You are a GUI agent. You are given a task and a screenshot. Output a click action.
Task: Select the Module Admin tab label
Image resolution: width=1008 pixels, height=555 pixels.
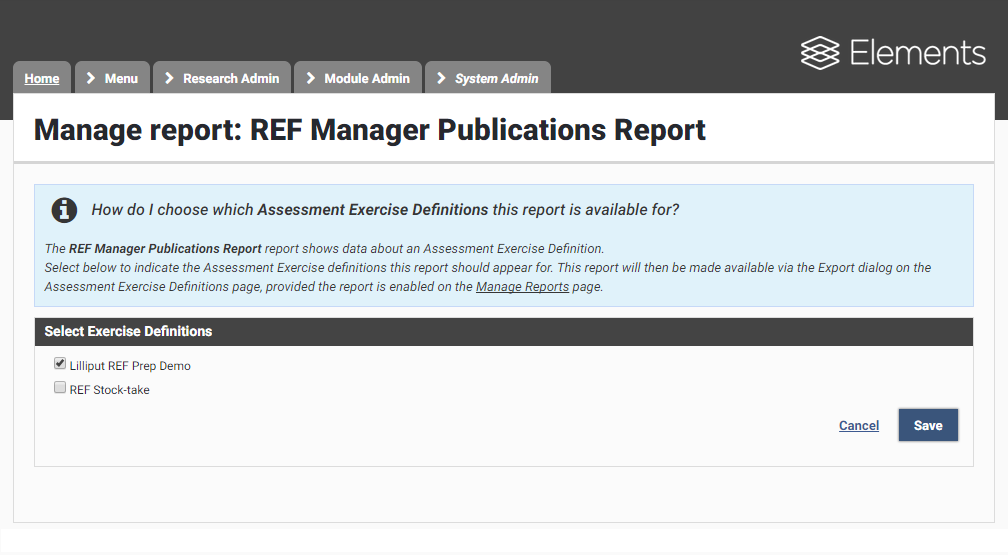pos(367,78)
